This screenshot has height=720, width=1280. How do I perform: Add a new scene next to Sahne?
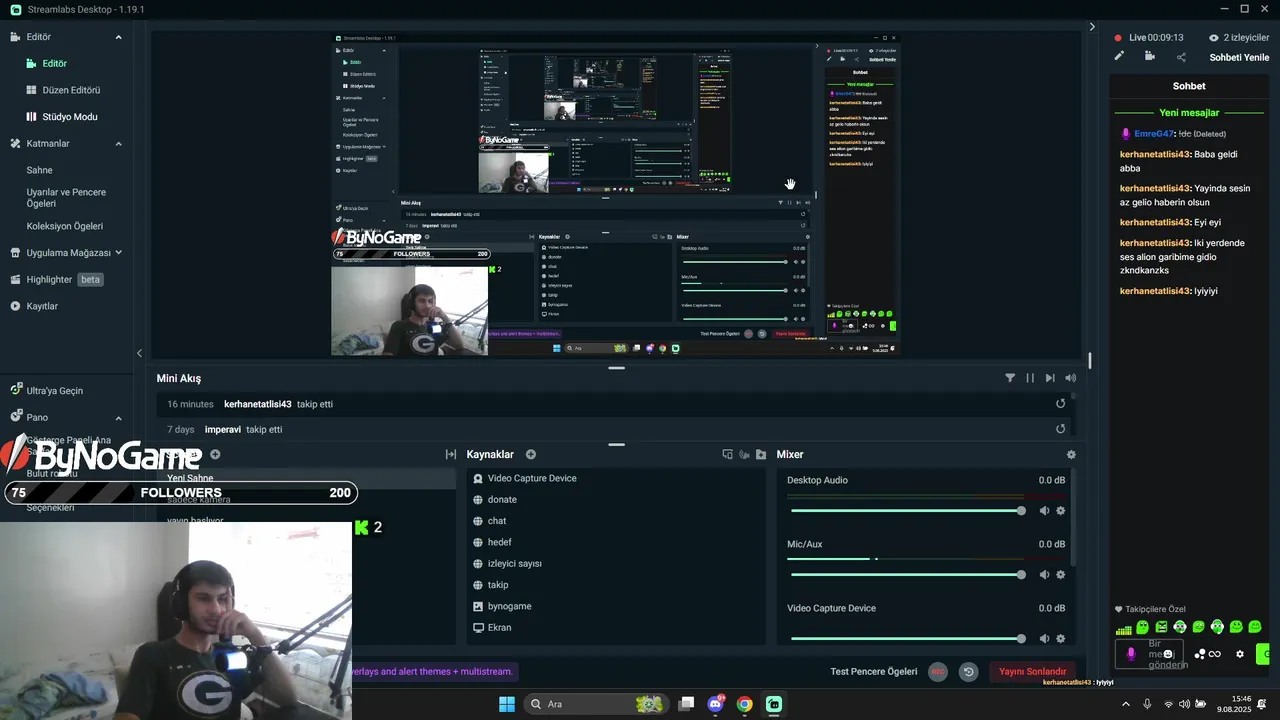pyautogui.click(x=215, y=454)
